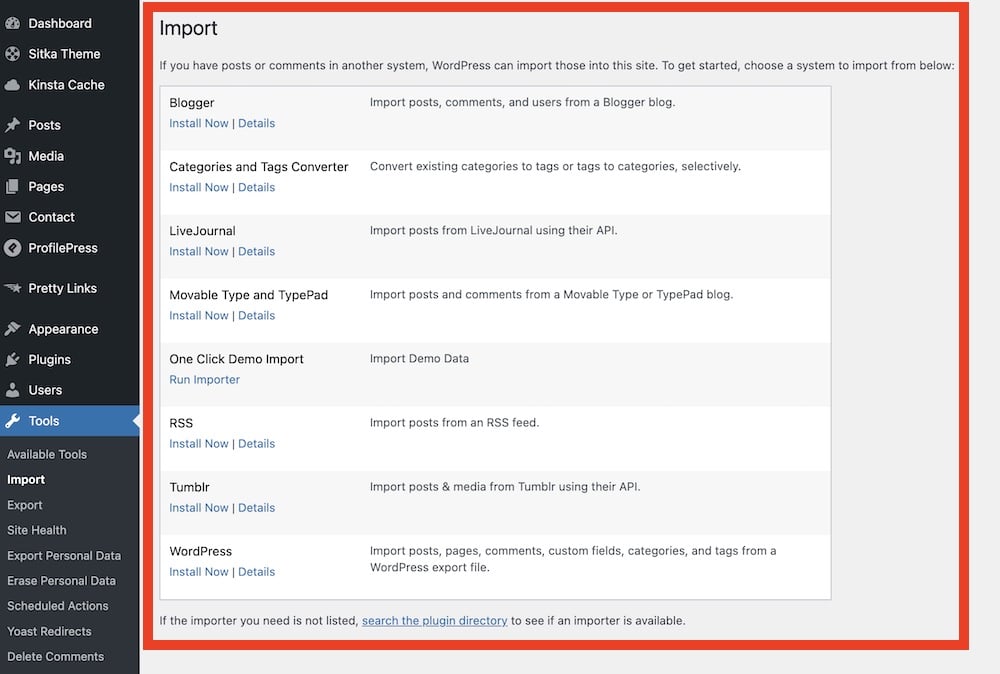Select Import under Tools

point(26,480)
